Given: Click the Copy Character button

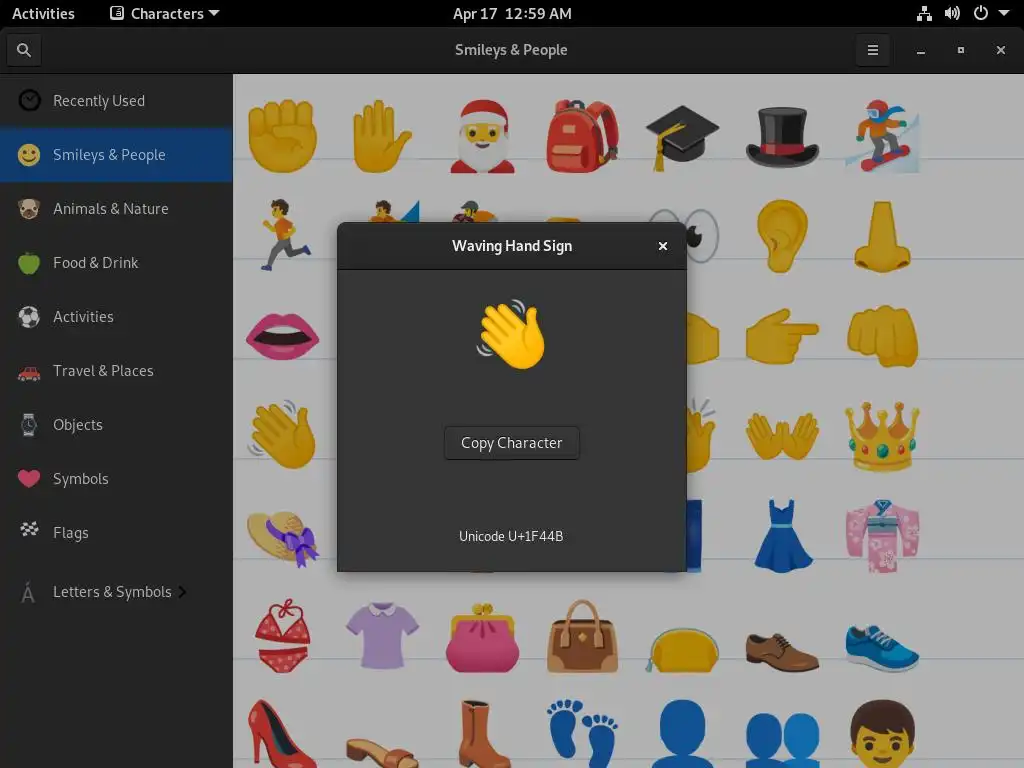Looking at the screenshot, I should click(x=511, y=443).
